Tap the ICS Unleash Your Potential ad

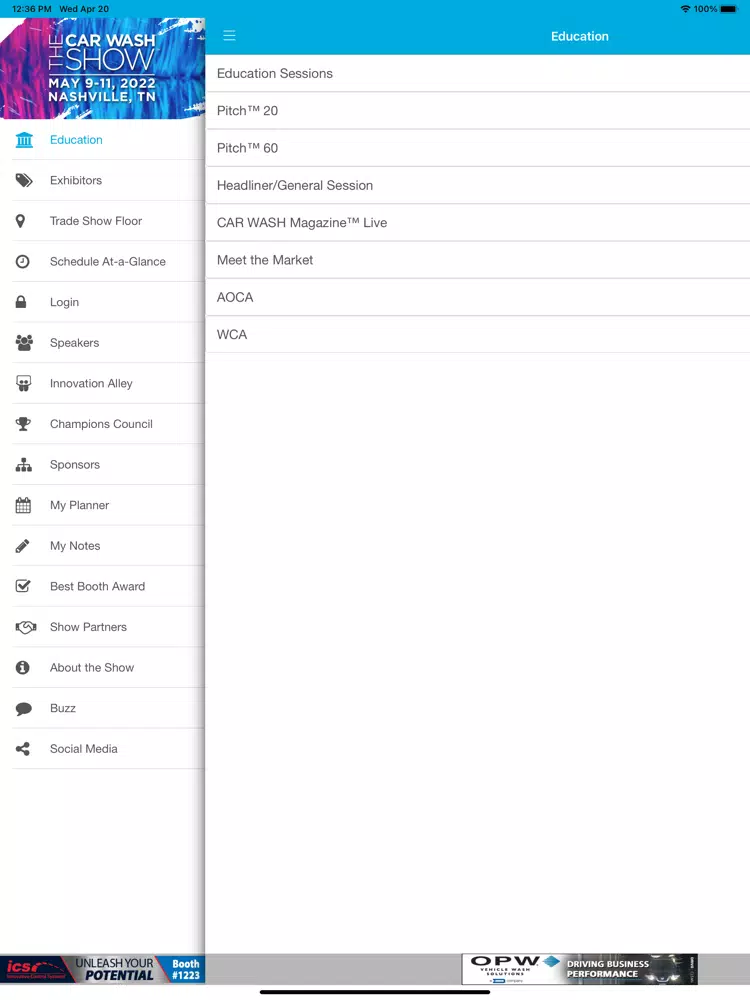102,969
